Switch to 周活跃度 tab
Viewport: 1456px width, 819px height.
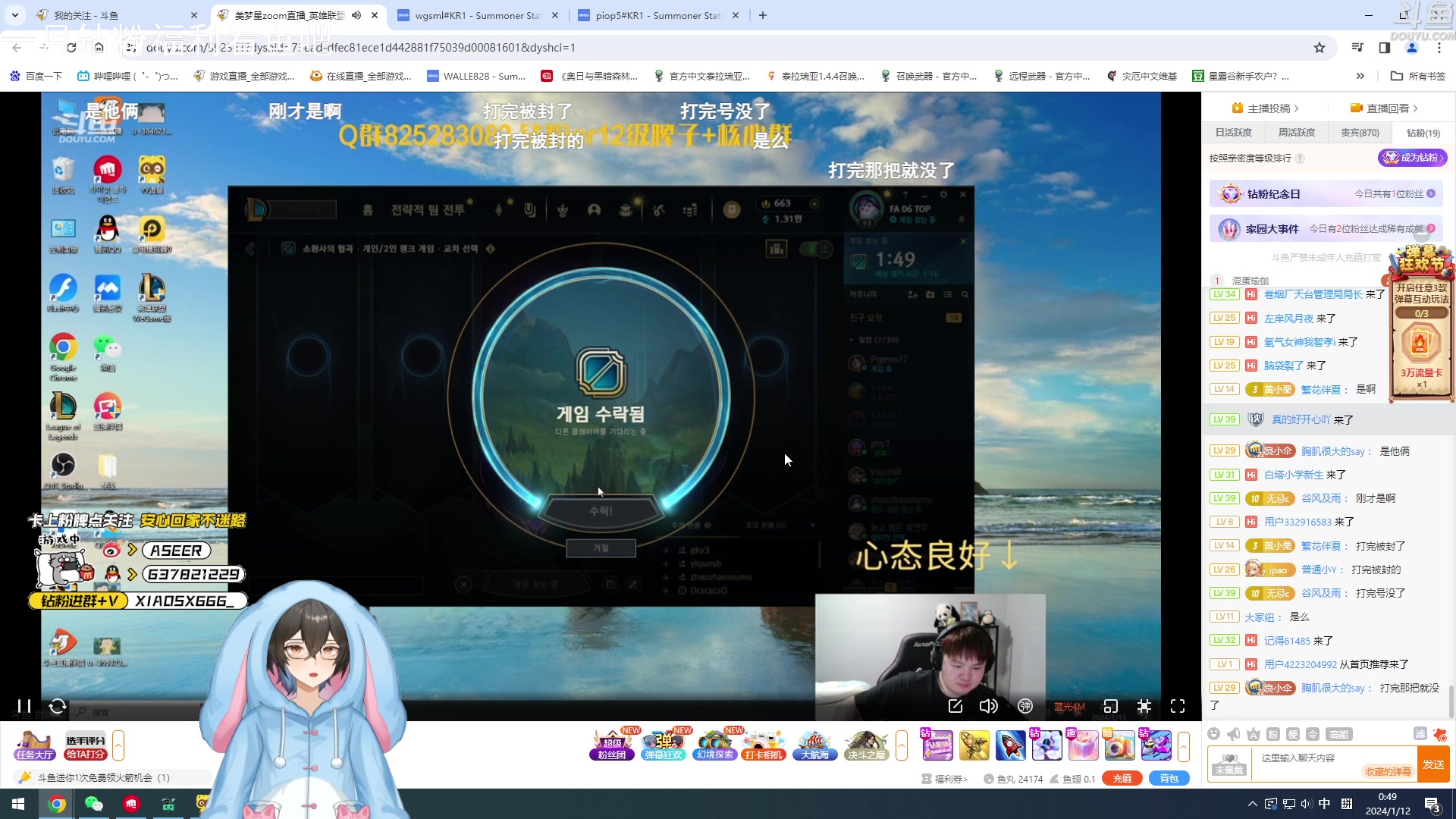(x=1297, y=133)
